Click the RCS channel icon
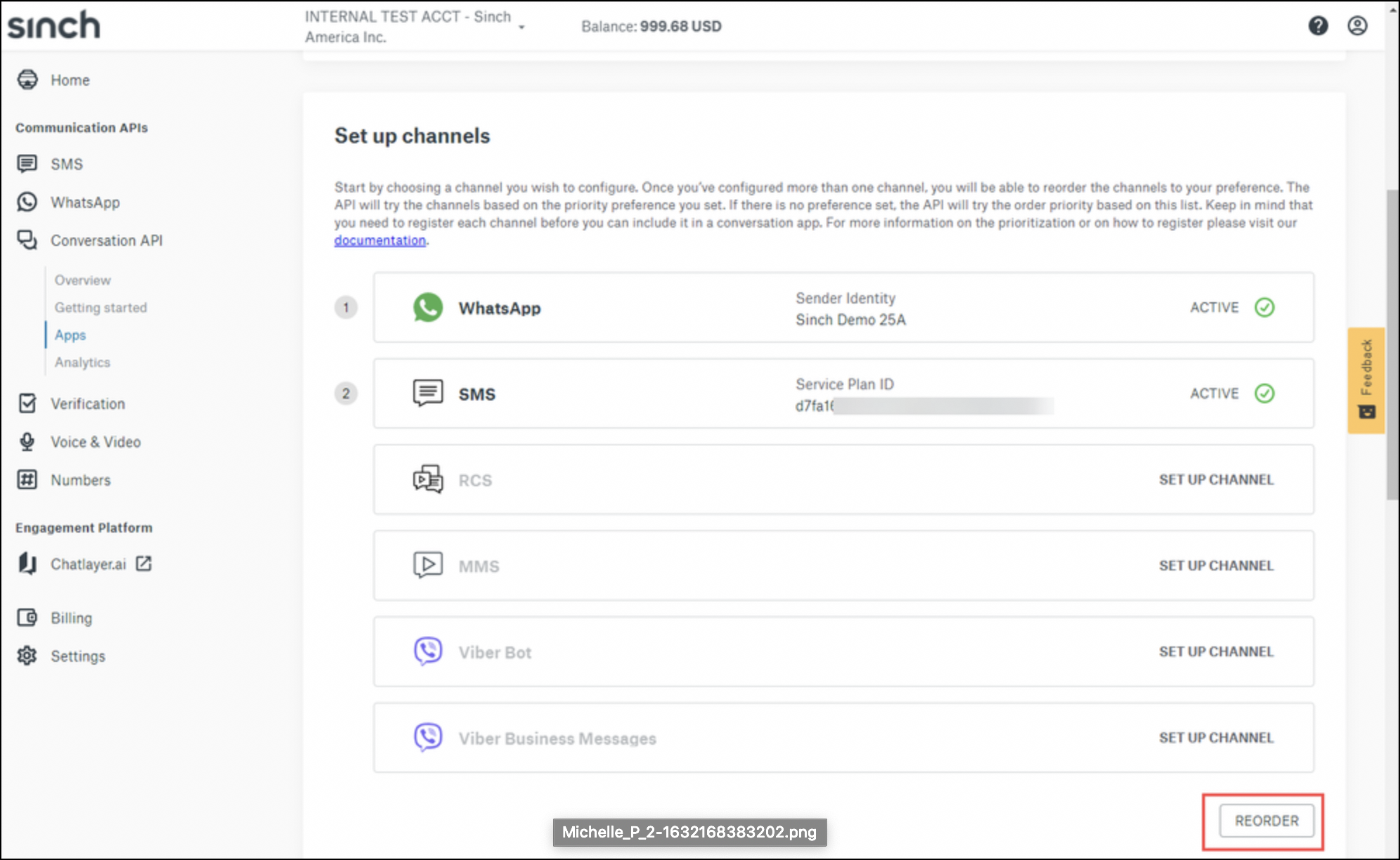1400x860 pixels. point(427,479)
